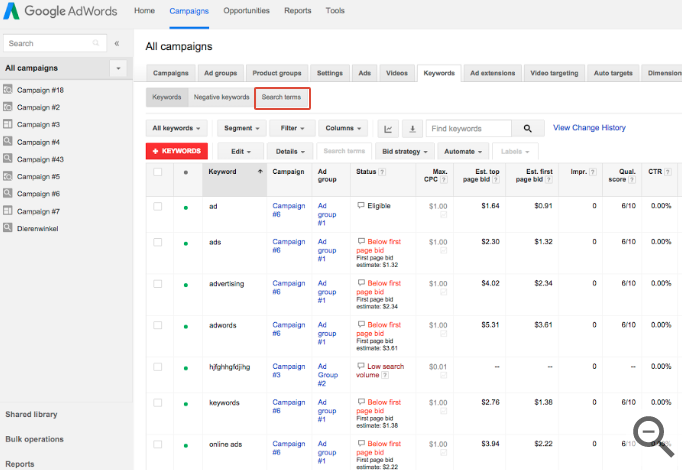Screen dimensions: 682x470
Task: Check the checkbox for keyword 'advertising'
Action: pyautogui.click(x=157, y=284)
